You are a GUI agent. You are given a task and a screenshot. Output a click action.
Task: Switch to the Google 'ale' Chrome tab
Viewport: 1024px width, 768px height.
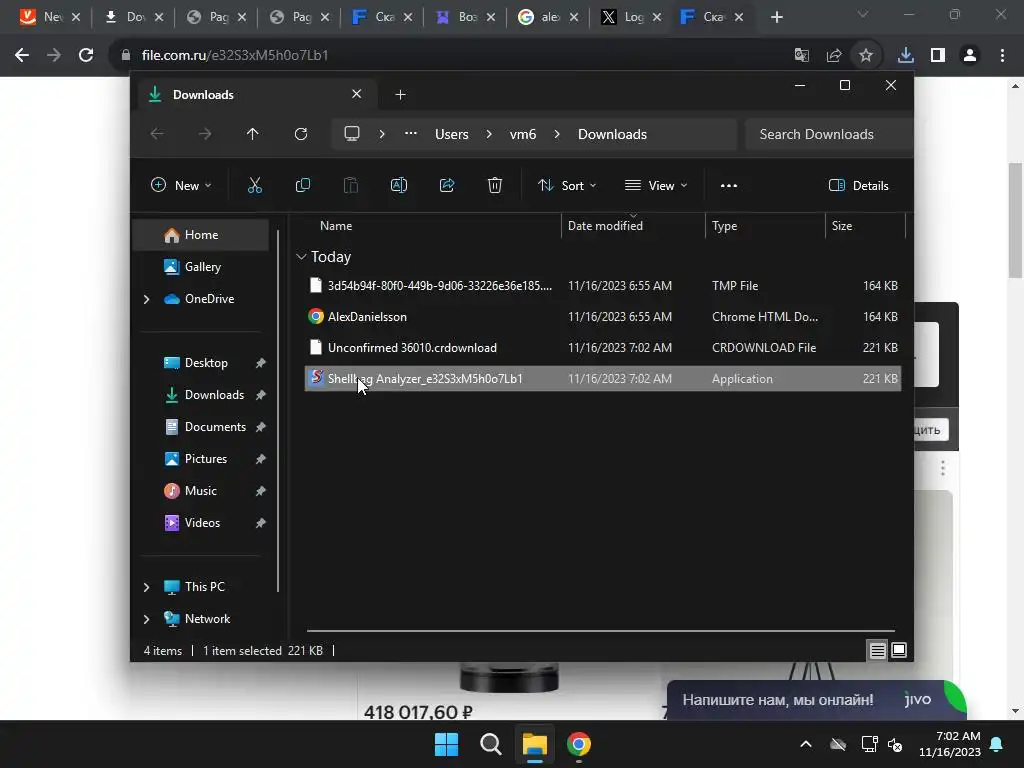click(x=547, y=17)
